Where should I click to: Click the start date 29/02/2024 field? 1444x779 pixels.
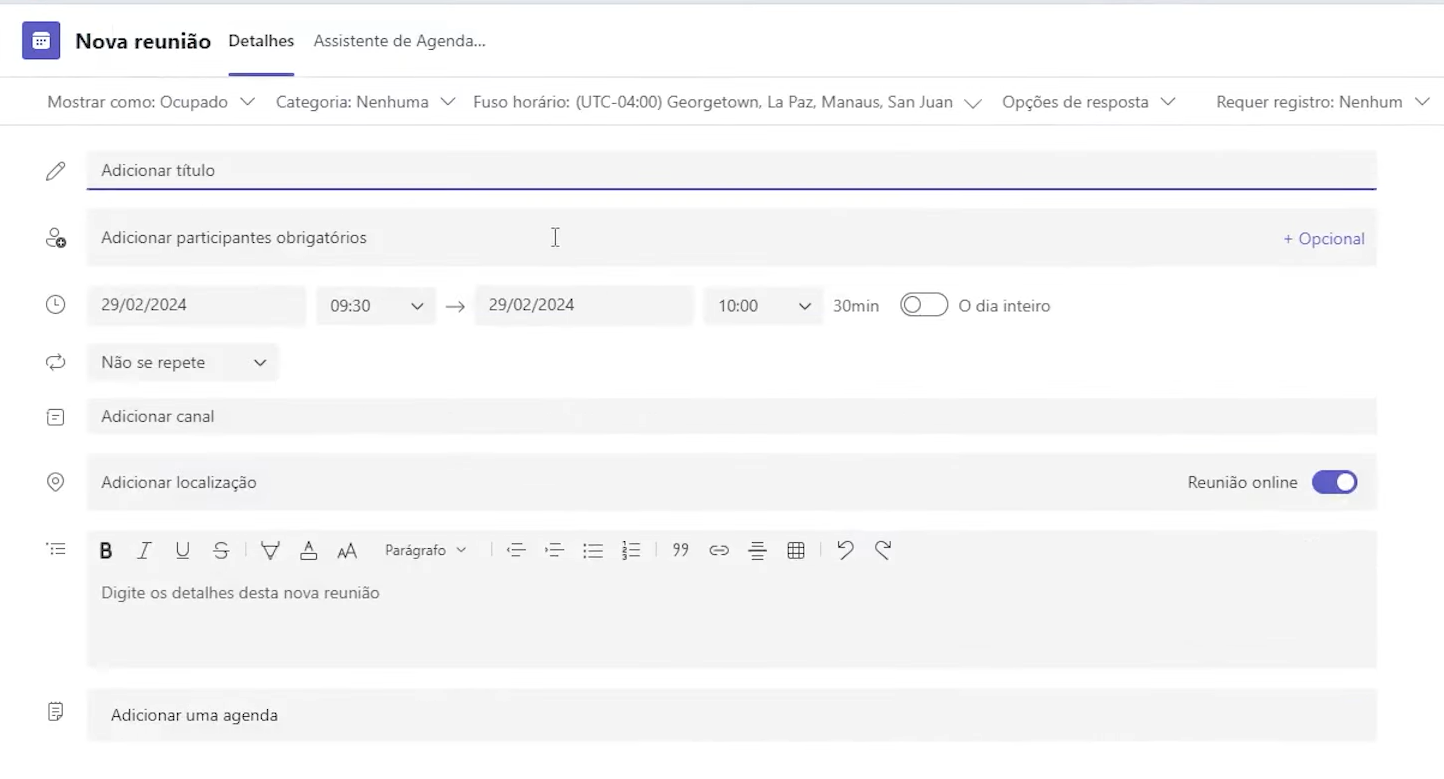click(x=196, y=305)
